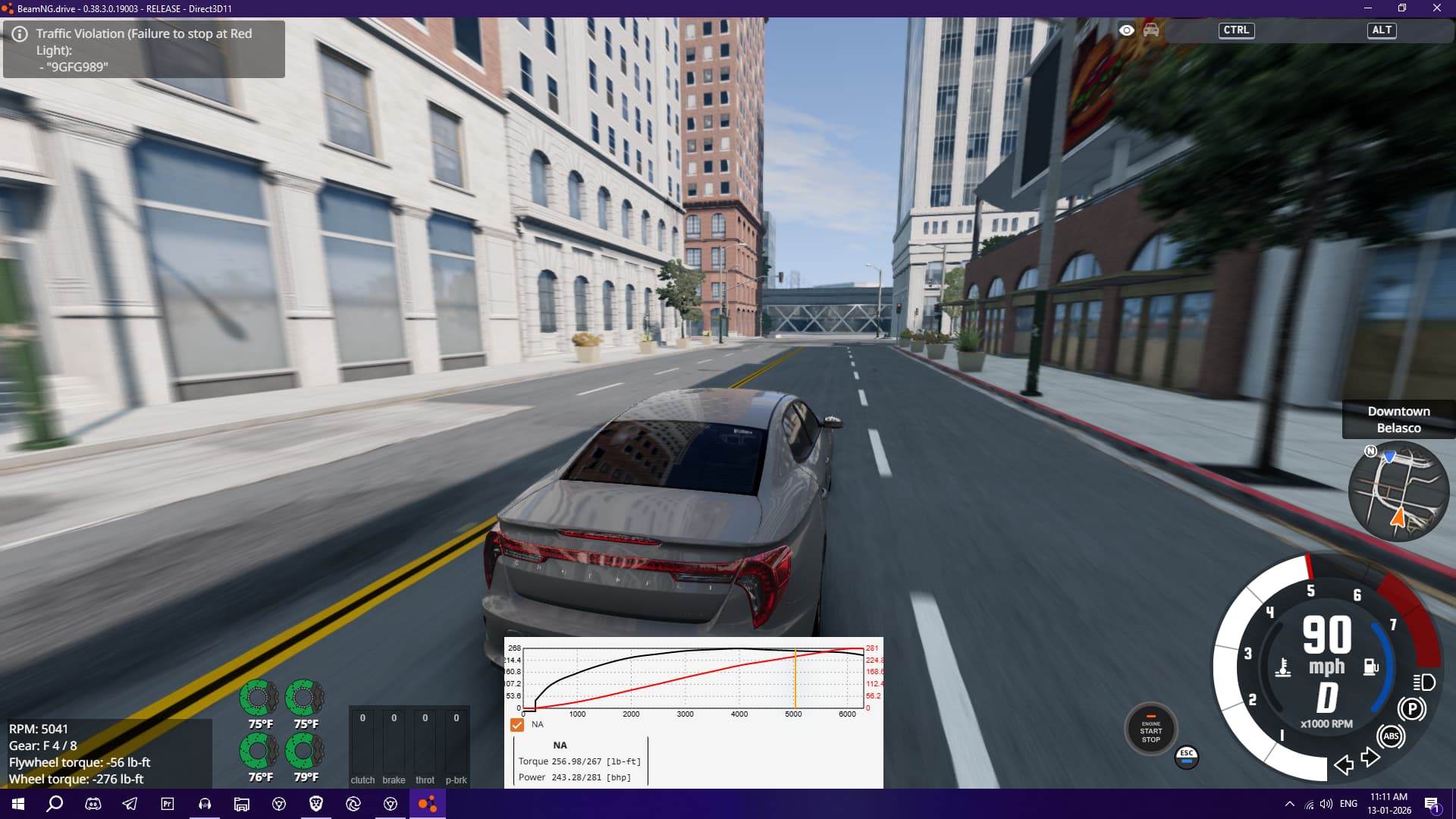Viewport: 1456px width, 819px height.
Task: Open the ENG language input selector
Action: click(x=1348, y=804)
